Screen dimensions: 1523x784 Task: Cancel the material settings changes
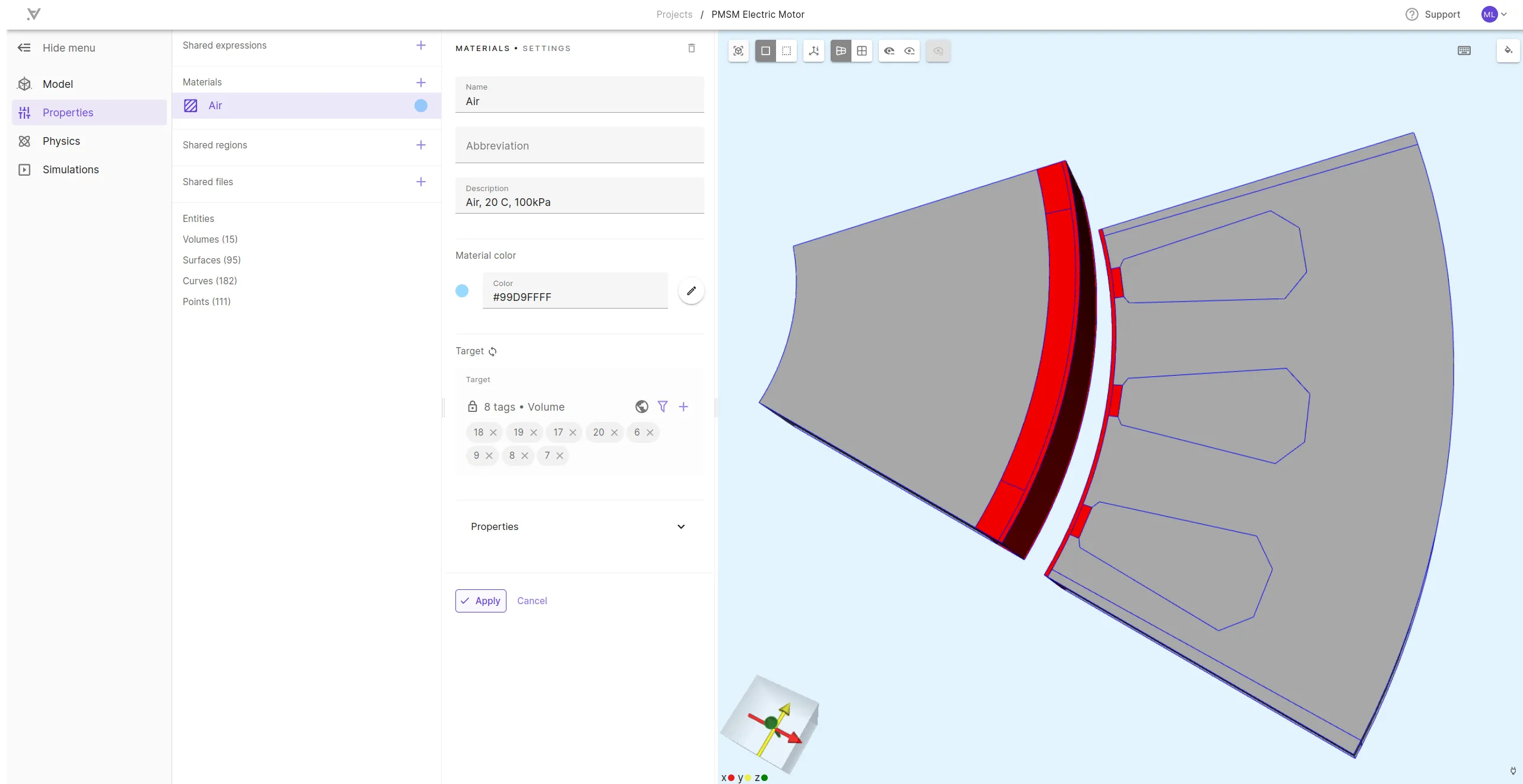532,601
